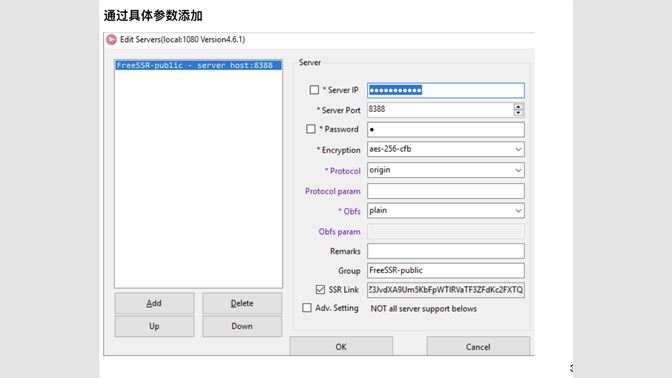Click the Edit Servers window title text
Viewport: 672px width, 378px height.
click(183, 39)
